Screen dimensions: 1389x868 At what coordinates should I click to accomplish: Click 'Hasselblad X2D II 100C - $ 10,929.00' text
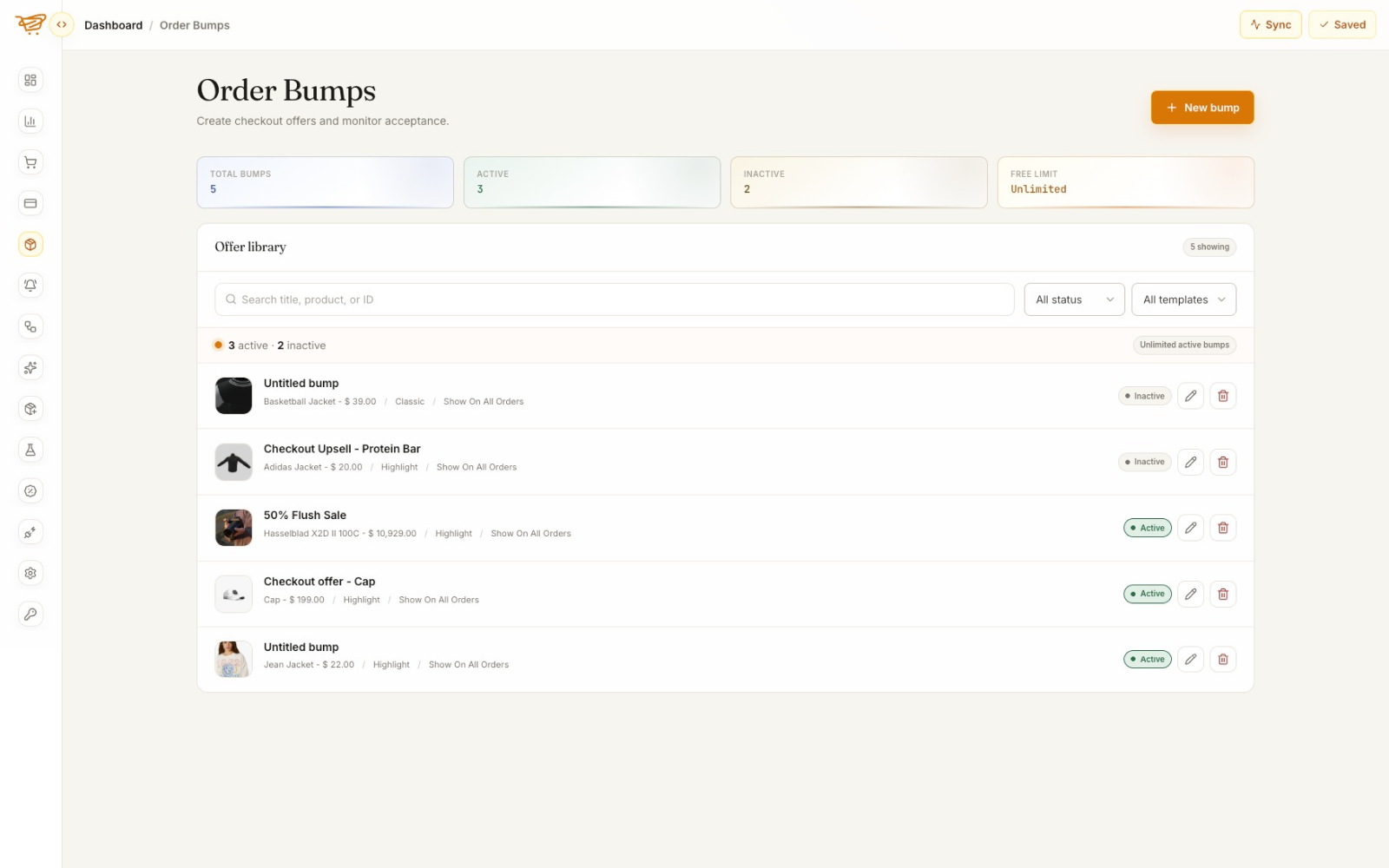pos(340,534)
